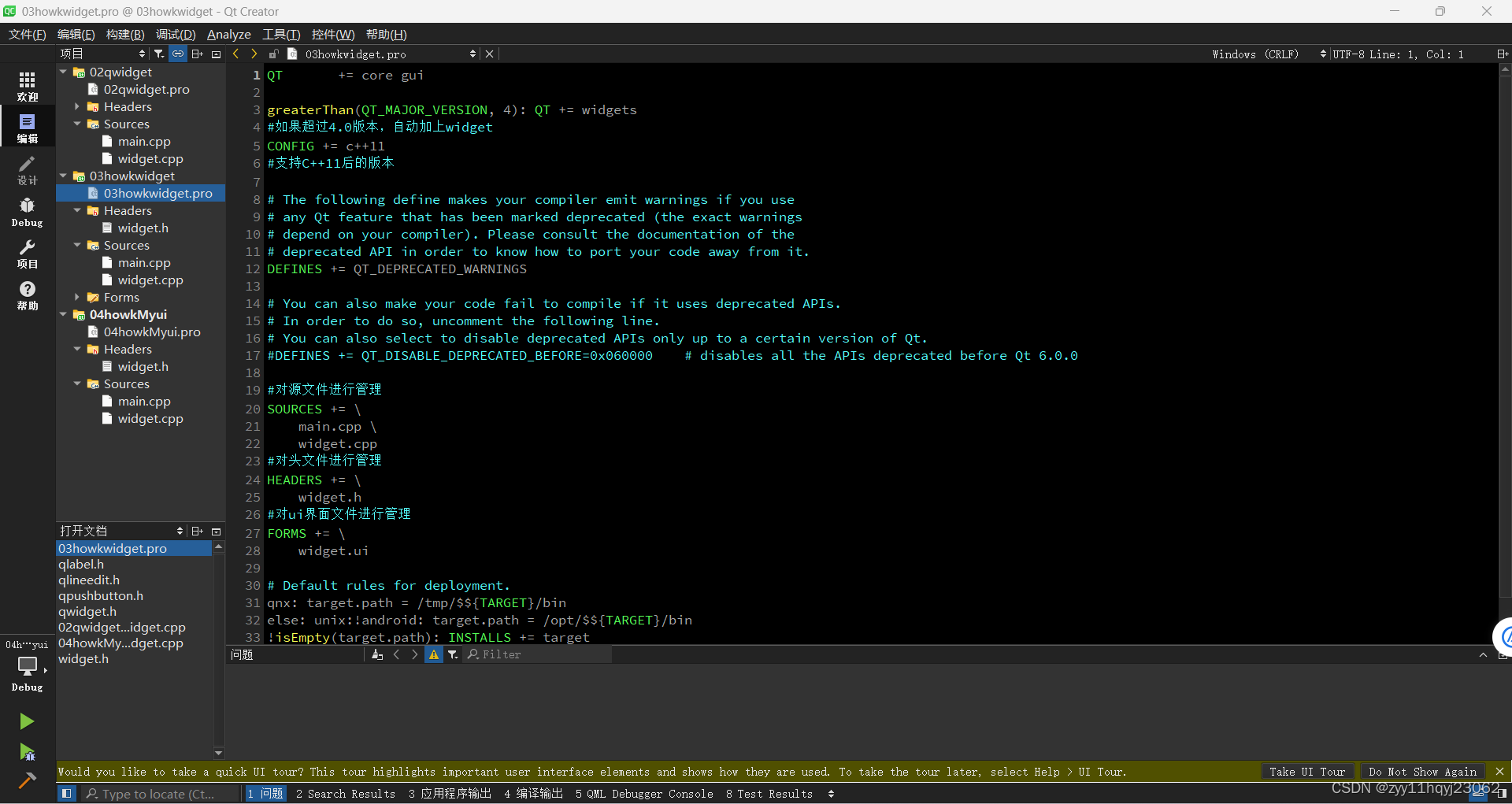The height and width of the screenshot is (804, 1512).
Task: Click Do Not Show Again button
Action: tap(1422, 772)
